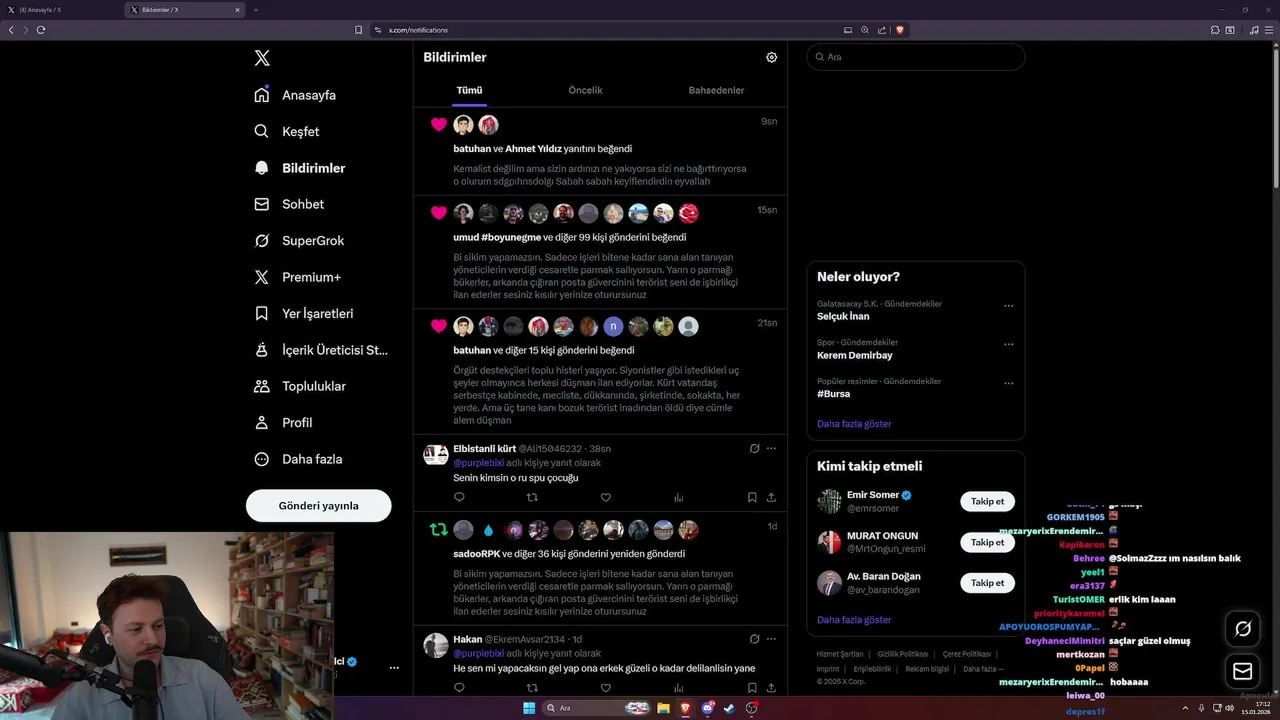Image resolution: width=1280 pixels, height=720 pixels.
Task: Open Grok icon on Hakan's post
Action: click(754, 638)
